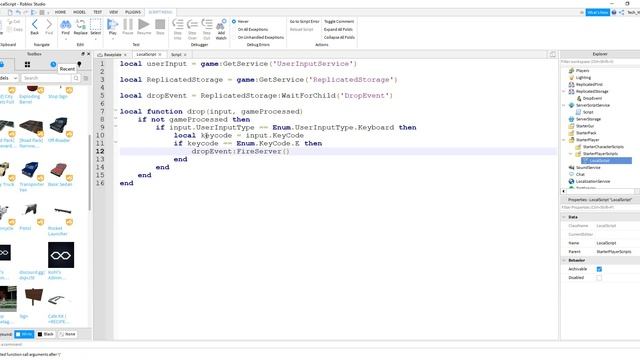Collapse the ServerScriptService tree node
Image resolution: width=640 pixels, height=360 pixels.
pyautogui.click(x=564, y=105)
